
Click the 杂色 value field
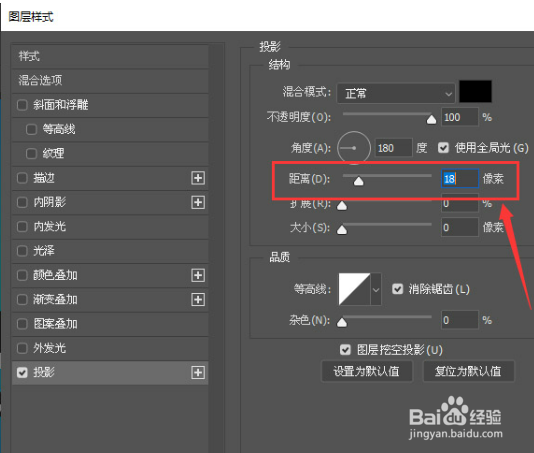tap(460, 320)
